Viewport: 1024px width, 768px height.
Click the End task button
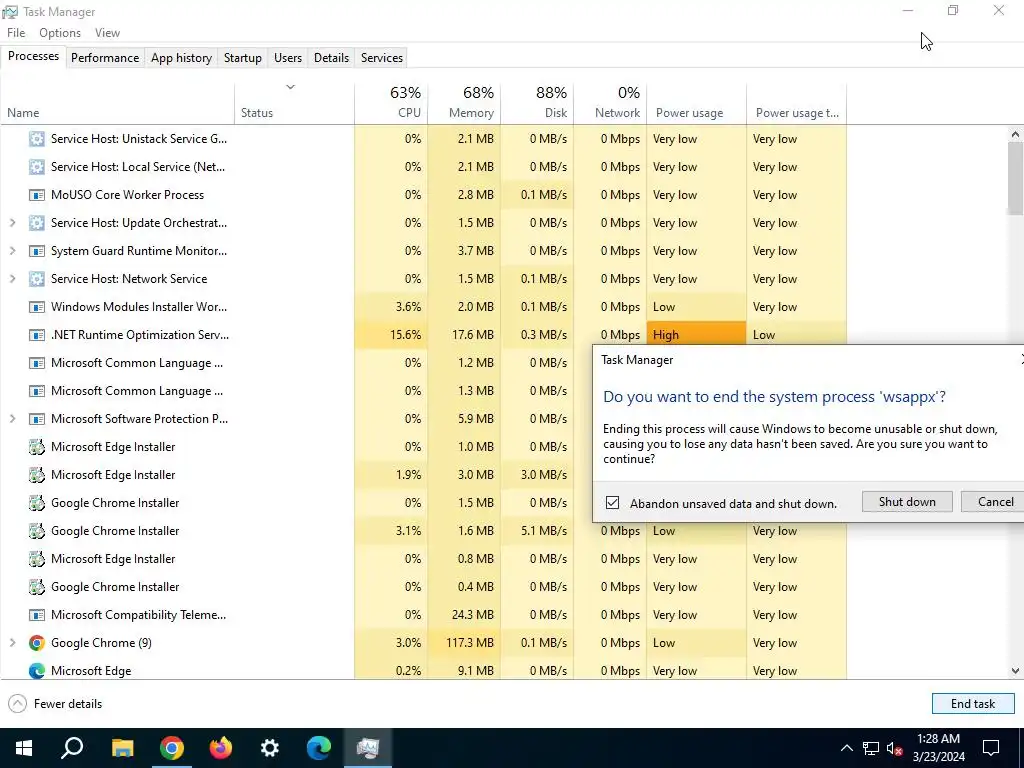(973, 704)
